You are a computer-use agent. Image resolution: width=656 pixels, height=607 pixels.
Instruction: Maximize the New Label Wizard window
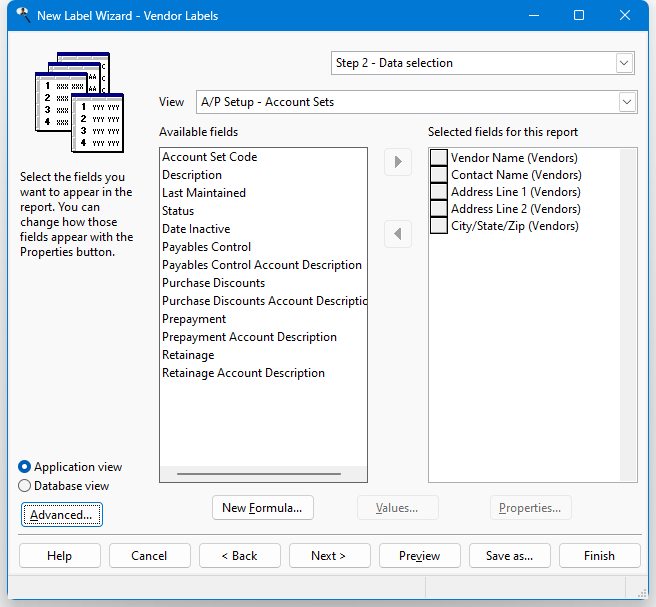click(579, 15)
